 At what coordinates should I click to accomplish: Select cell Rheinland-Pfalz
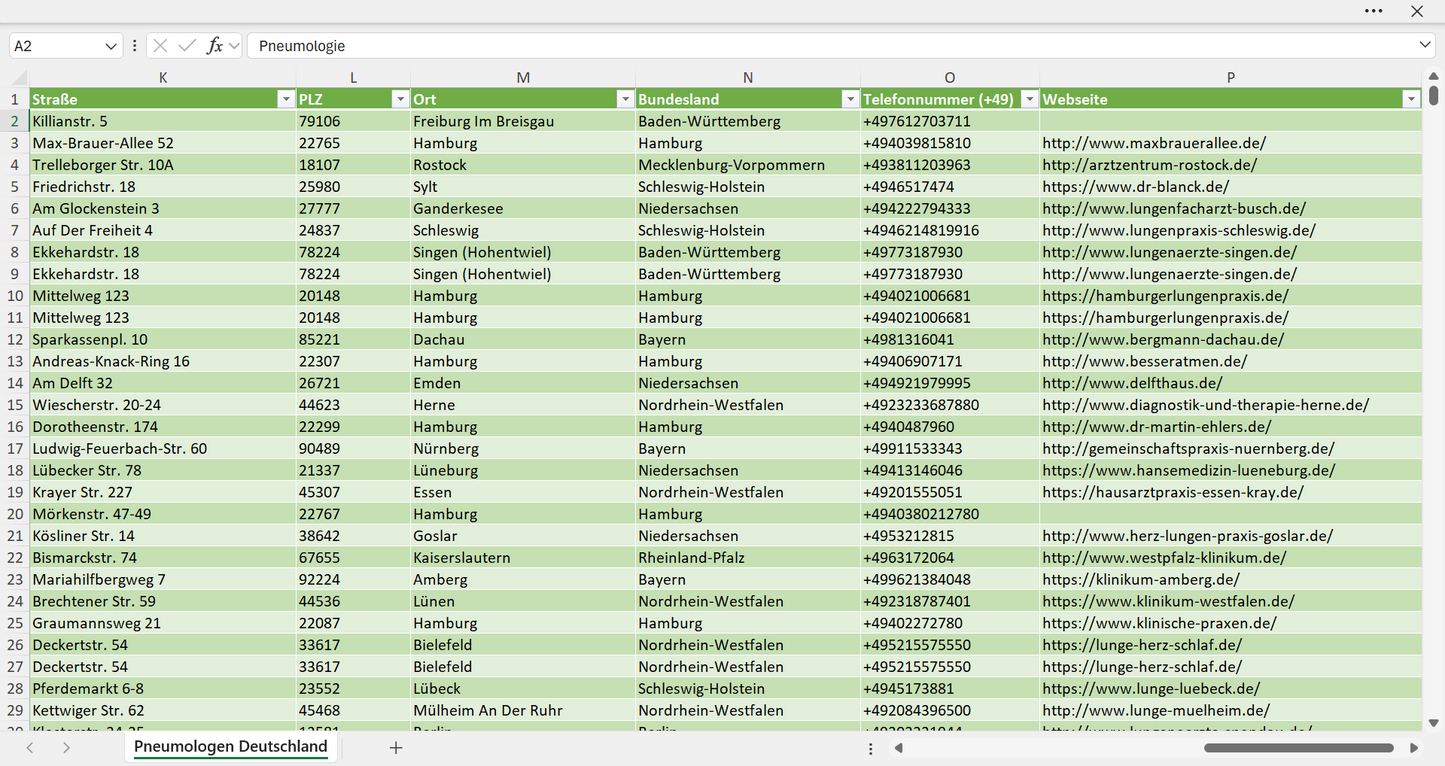[x=748, y=558]
